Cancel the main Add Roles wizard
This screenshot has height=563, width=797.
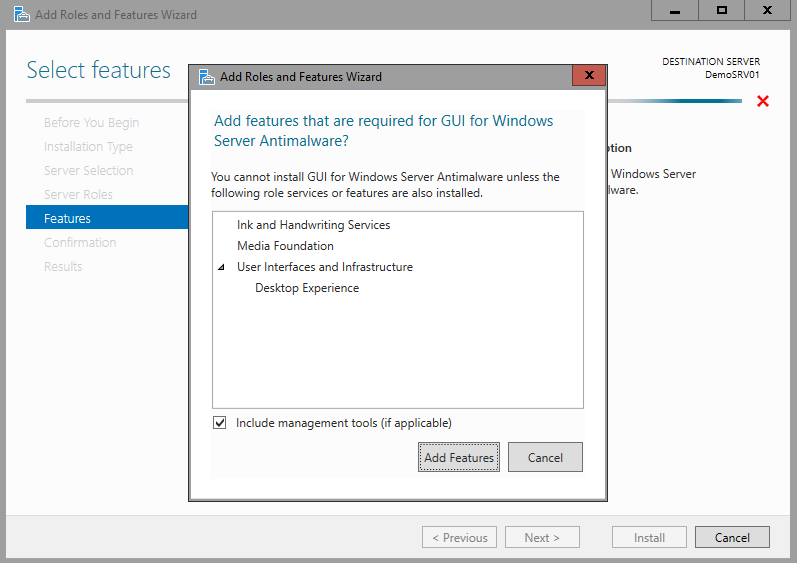tap(732, 537)
